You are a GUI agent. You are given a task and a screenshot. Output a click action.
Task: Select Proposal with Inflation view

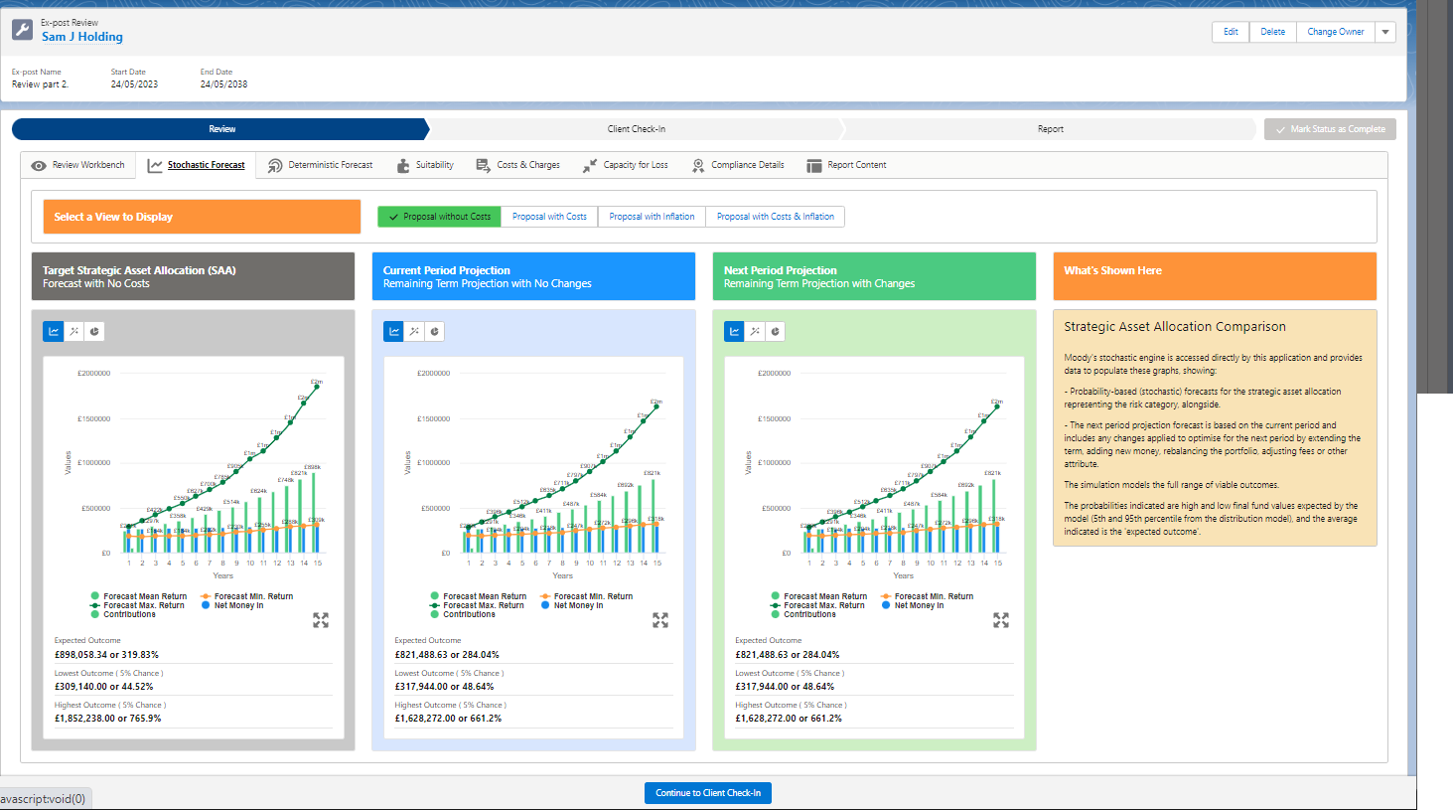pyautogui.click(x=652, y=216)
